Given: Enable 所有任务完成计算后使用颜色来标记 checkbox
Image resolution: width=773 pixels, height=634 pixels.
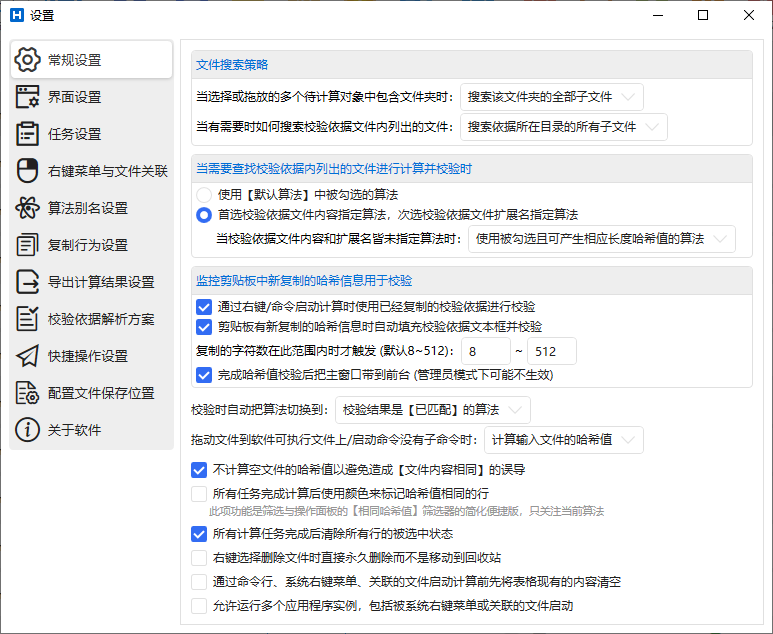Looking at the screenshot, I should [x=199, y=493].
